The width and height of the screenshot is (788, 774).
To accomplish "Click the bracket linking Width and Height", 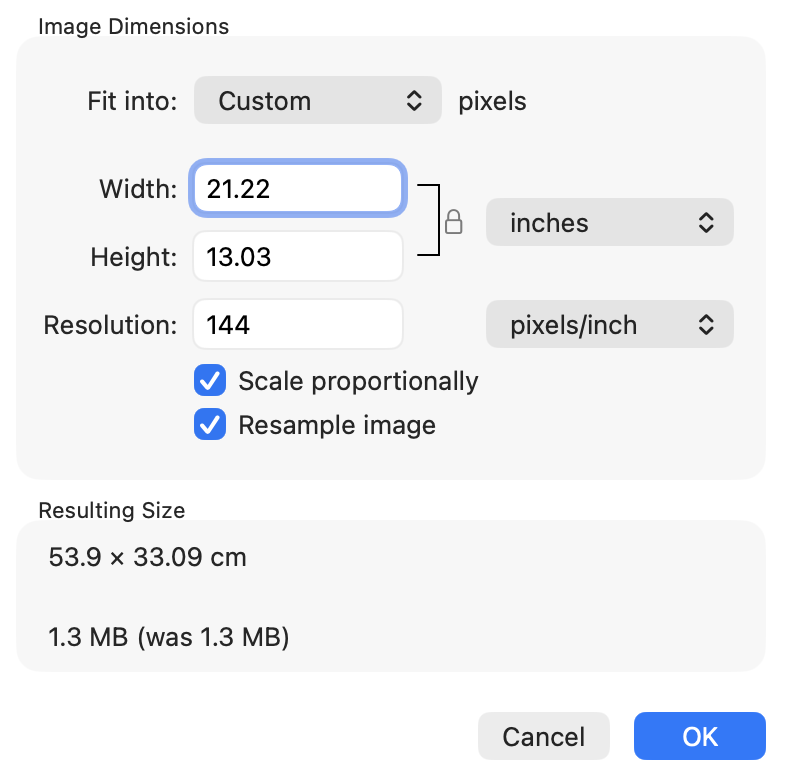I will [x=429, y=220].
